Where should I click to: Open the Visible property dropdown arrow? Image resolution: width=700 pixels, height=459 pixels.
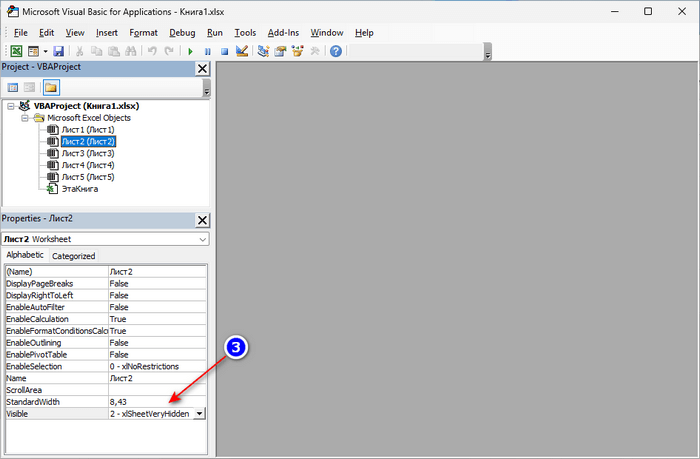click(x=200, y=413)
